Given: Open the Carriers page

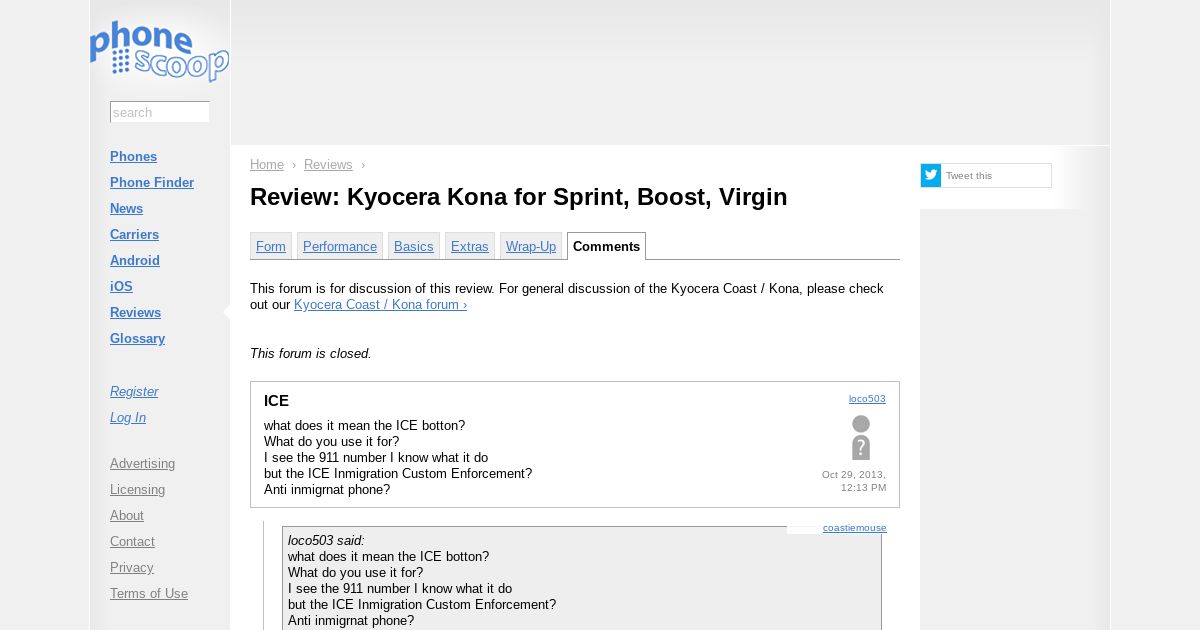Looking at the screenshot, I should point(134,234).
